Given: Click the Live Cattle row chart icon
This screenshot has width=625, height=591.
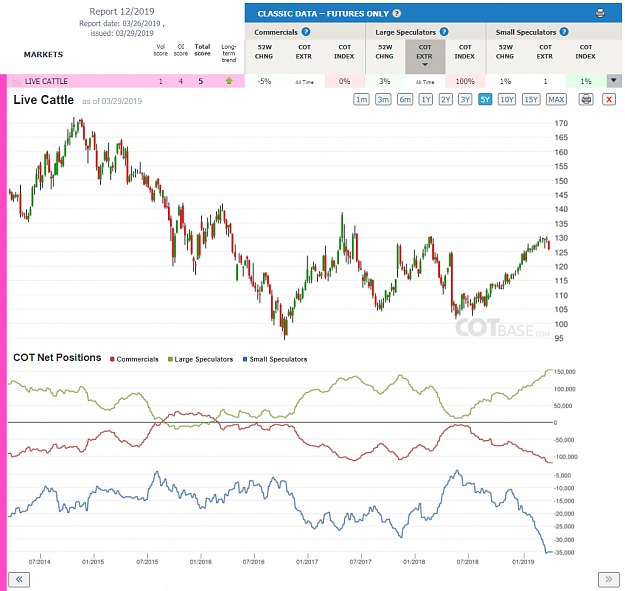Looking at the screenshot, I should tap(16, 81).
